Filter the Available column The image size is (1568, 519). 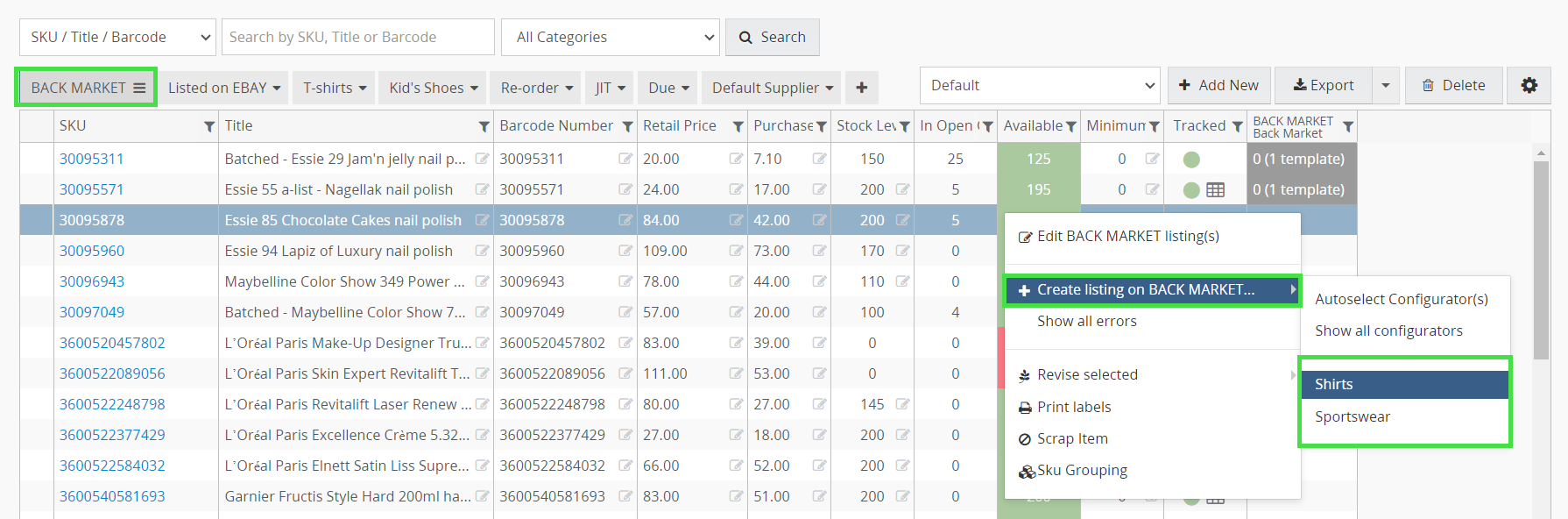tap(1070, 126)
